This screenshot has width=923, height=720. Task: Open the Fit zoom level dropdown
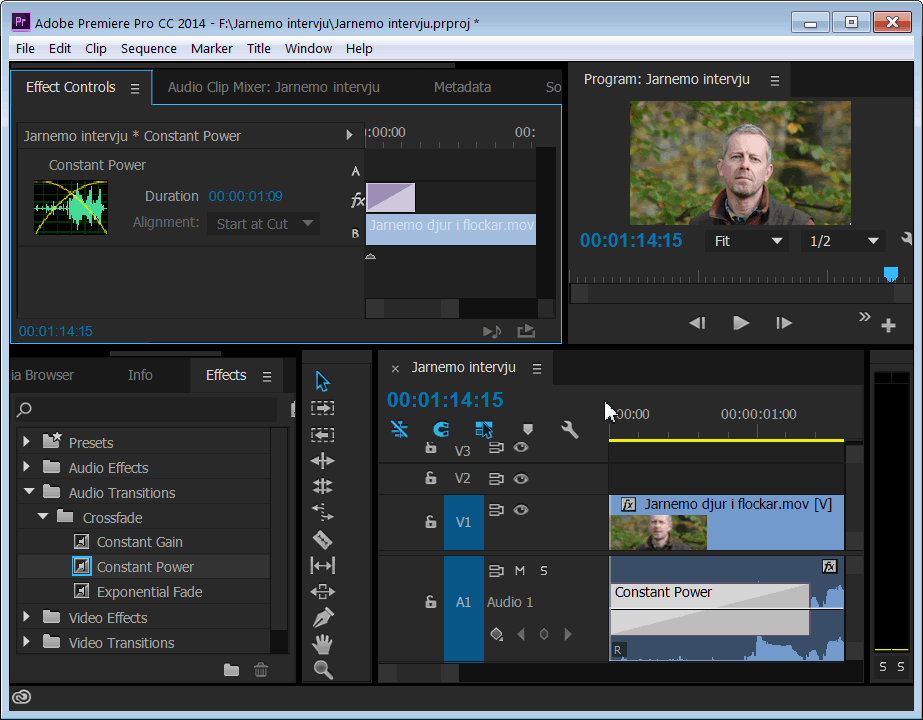747,241
